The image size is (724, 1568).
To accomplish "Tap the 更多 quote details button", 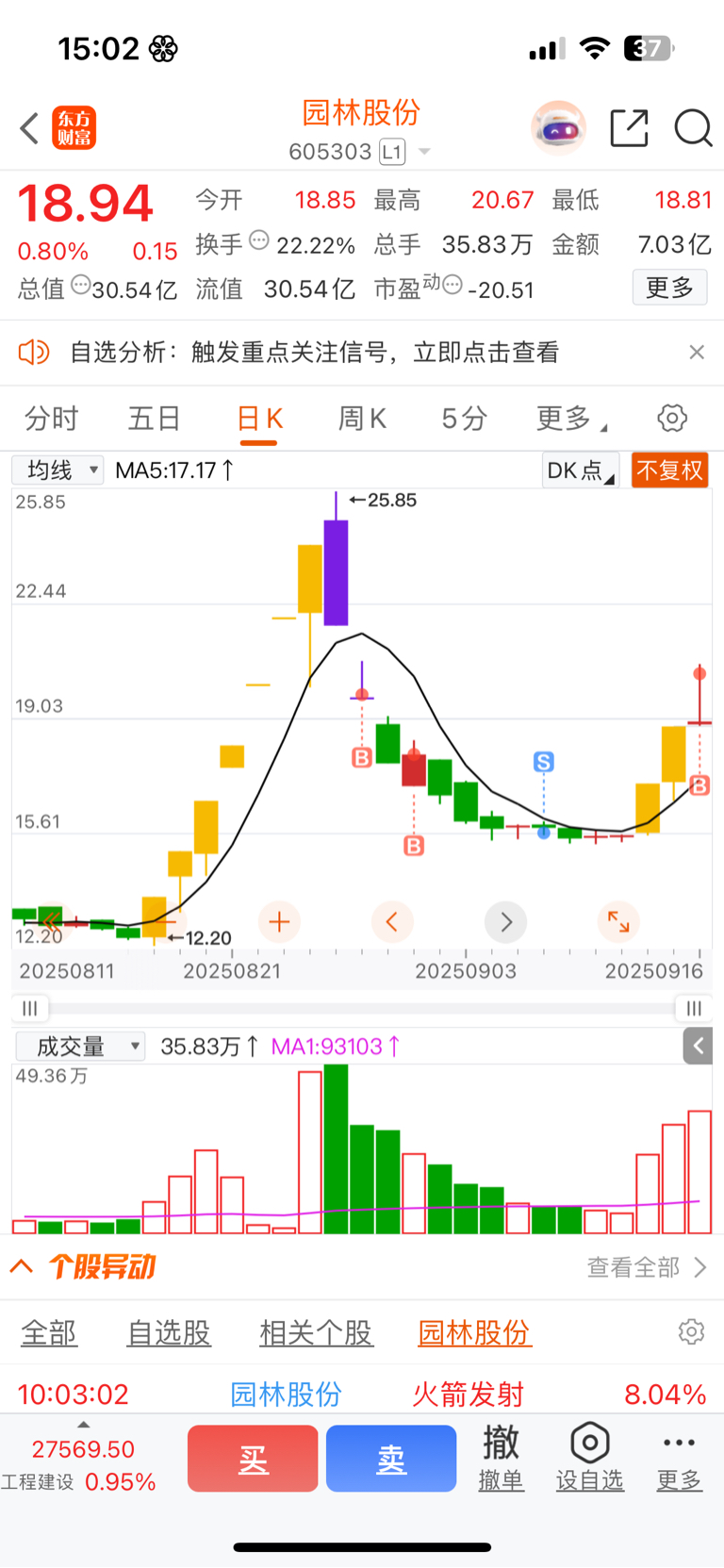I will point(669,288).
